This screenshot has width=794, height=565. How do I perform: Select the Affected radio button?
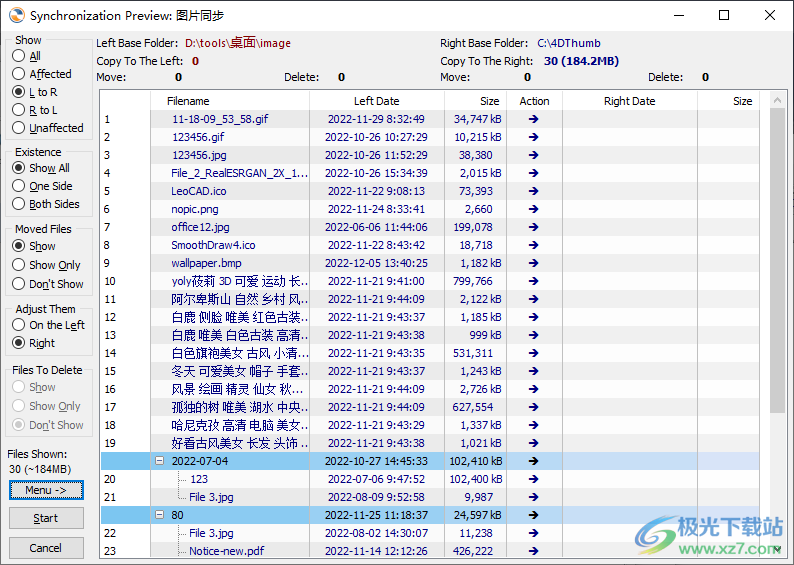click(x=18, y=74)
